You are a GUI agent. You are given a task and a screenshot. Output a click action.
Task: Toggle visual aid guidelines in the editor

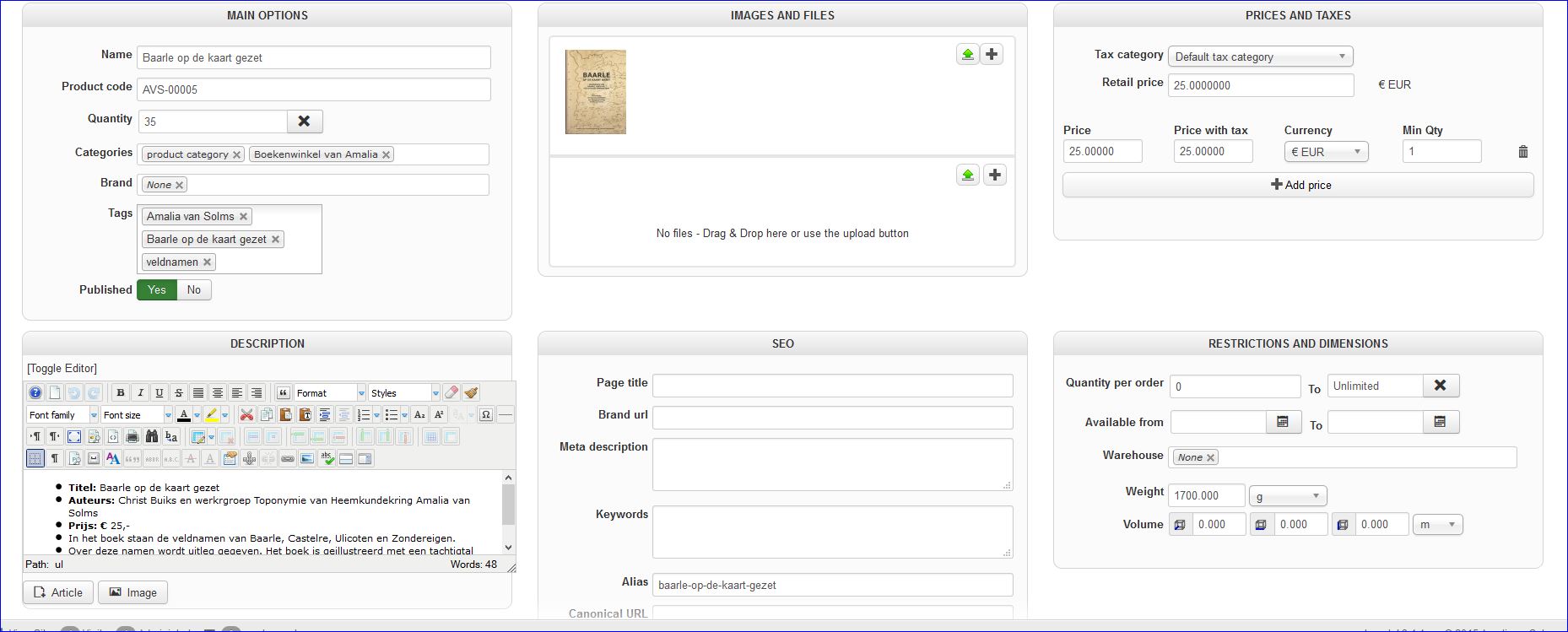point(35,458)
